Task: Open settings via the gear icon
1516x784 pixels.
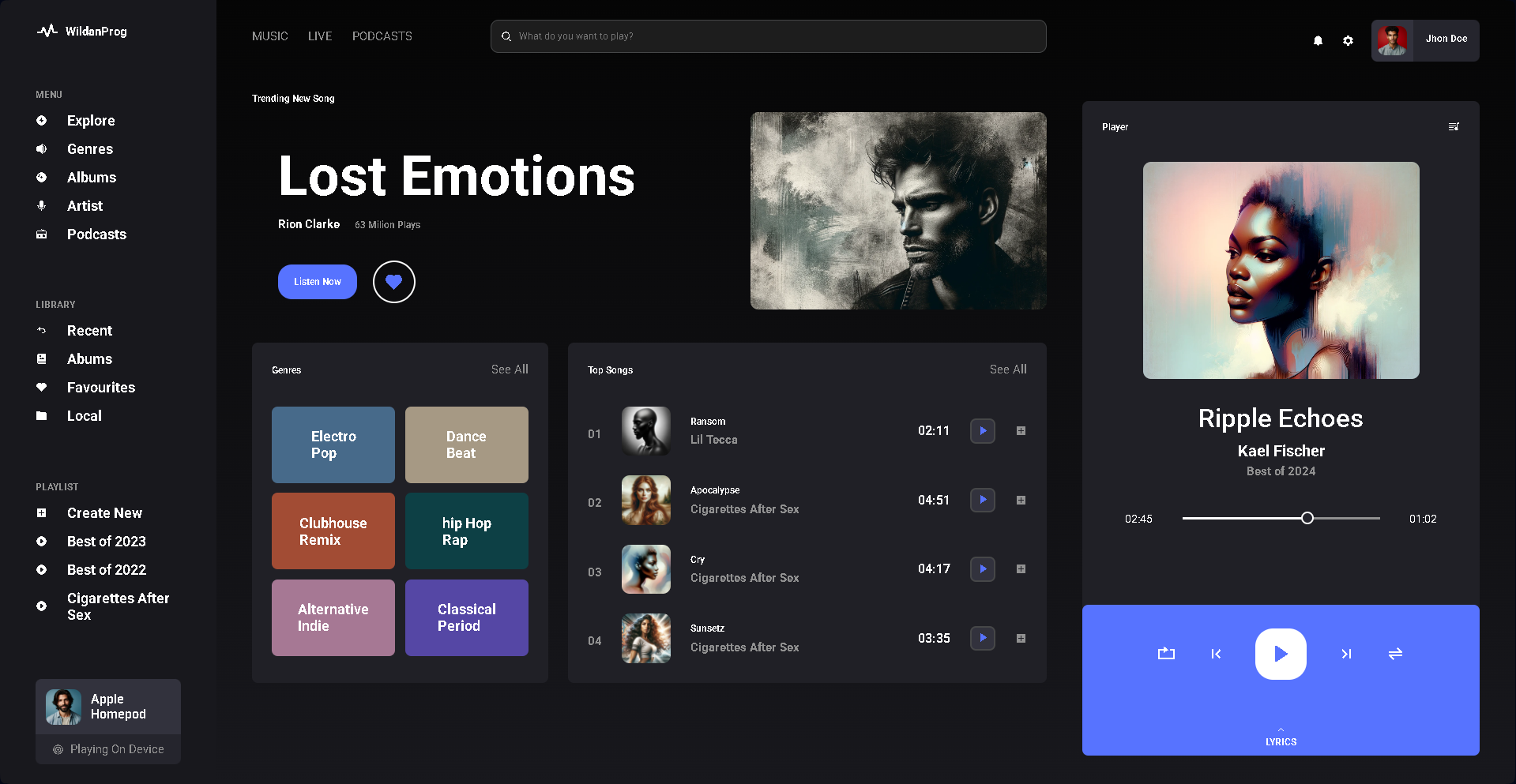Action: pos(1348,40)
